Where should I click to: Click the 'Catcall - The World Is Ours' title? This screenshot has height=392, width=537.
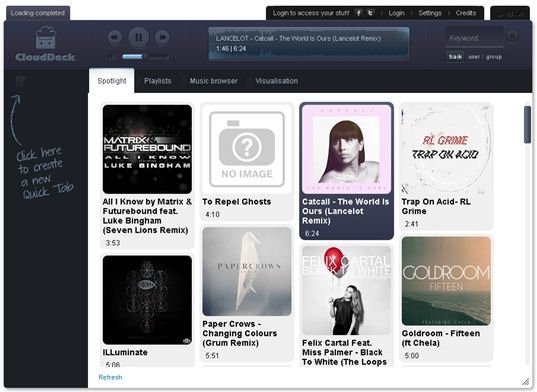point(346,211)
